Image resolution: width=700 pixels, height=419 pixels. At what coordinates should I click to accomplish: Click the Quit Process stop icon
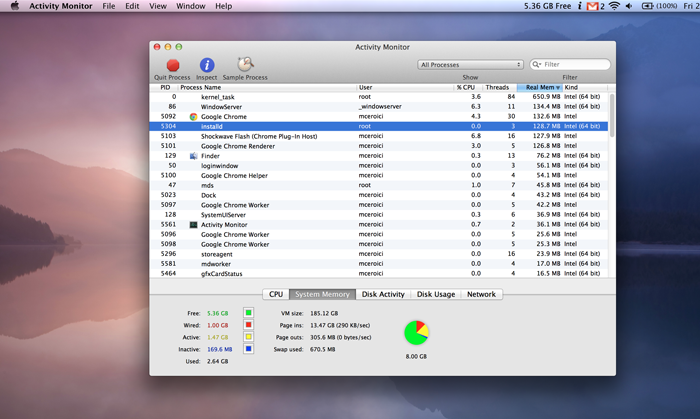(173, 65)
